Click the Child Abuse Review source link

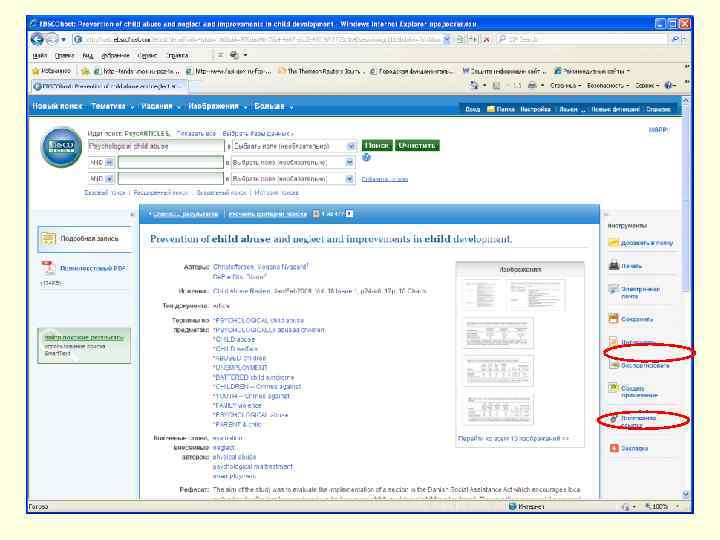tap(242, 291)
